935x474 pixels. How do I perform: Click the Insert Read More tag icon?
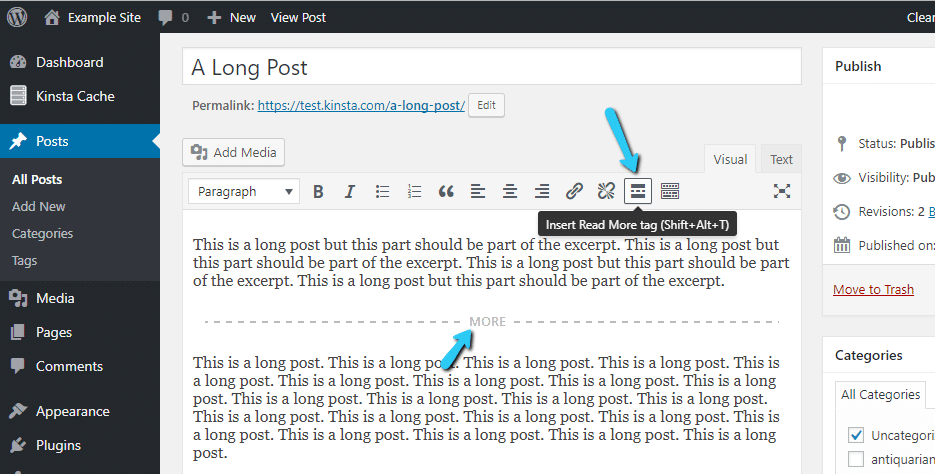click(637, 191)
